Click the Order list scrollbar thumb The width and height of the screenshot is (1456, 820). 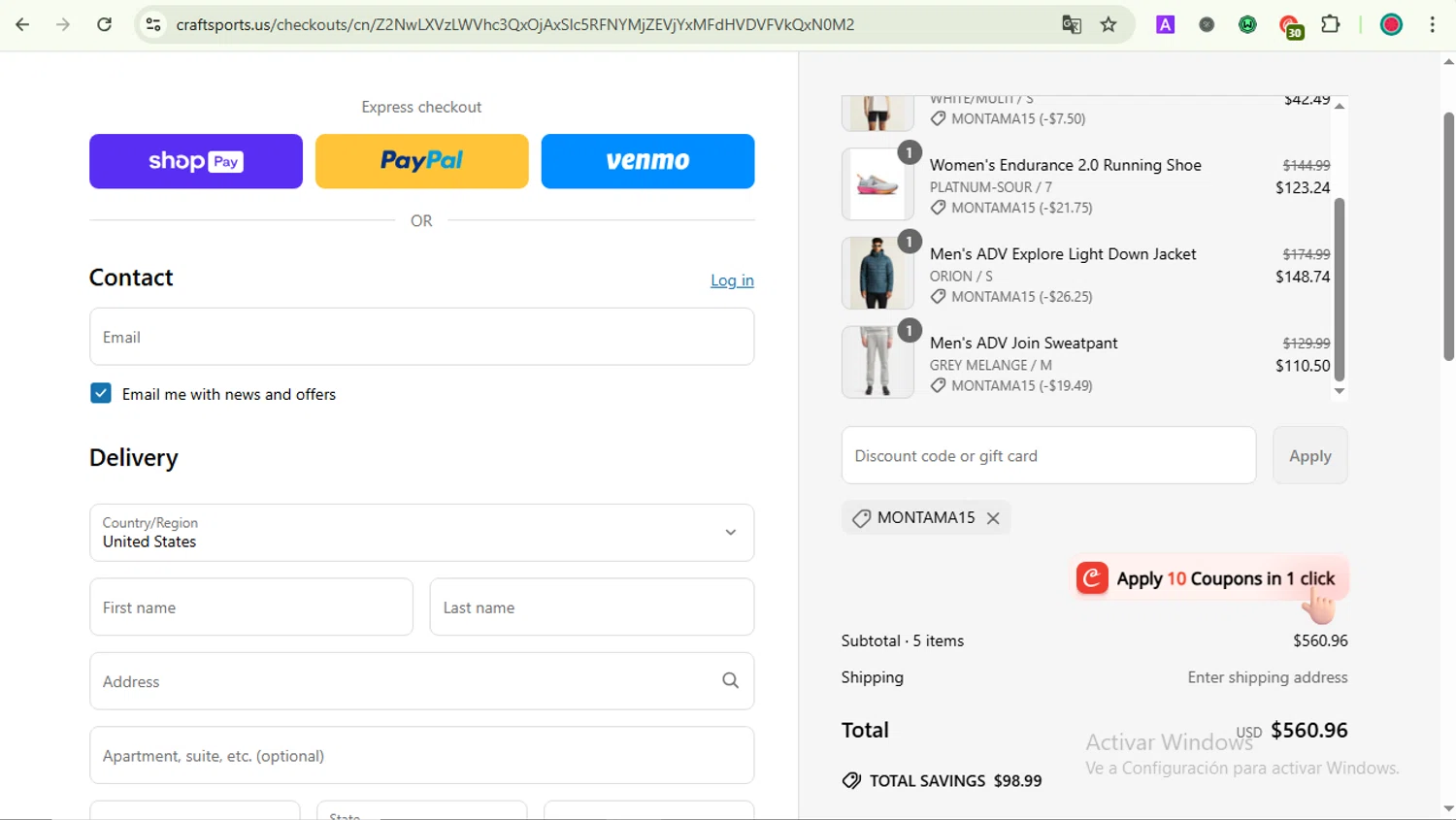1340,289
